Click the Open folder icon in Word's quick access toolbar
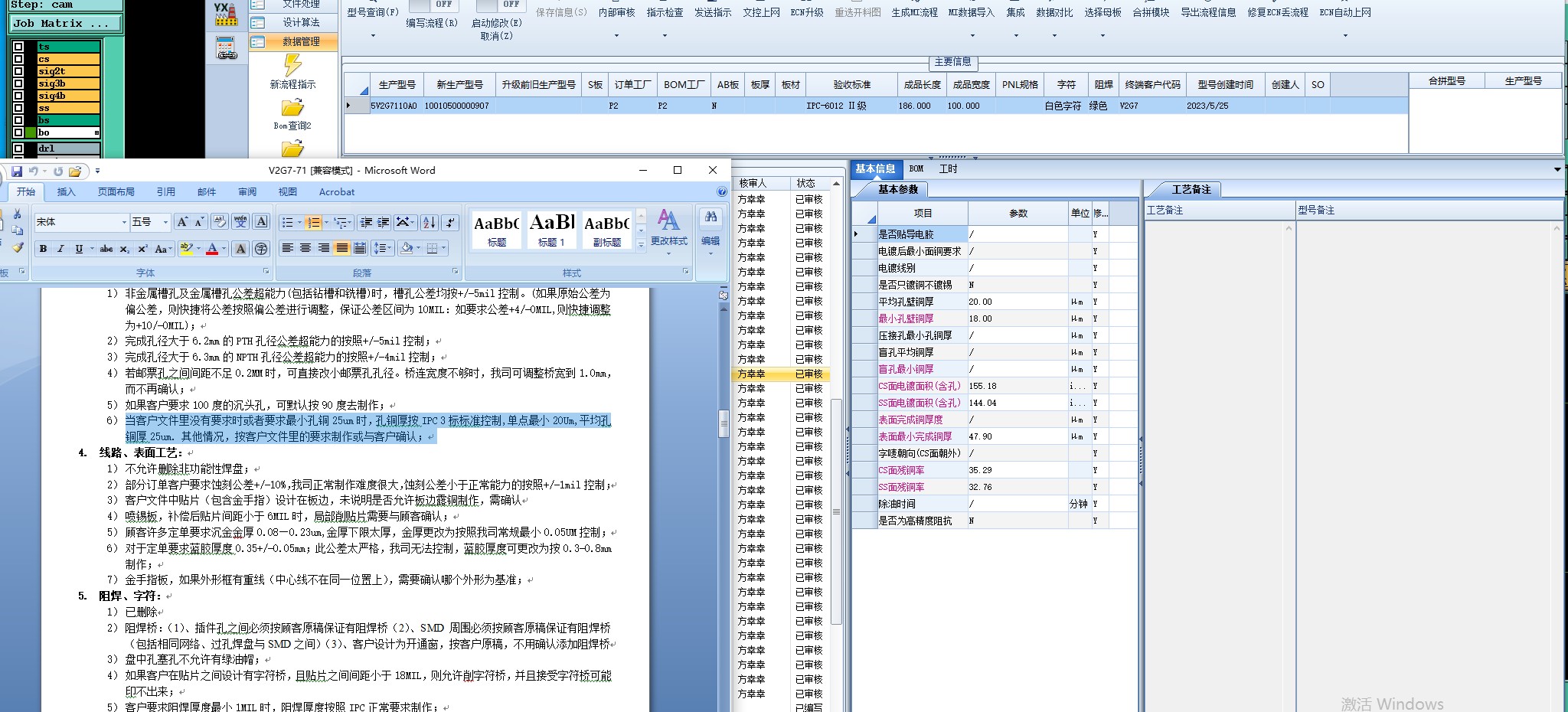The width and height of the screenshot is (1568, 712). [x=74, y=171]
